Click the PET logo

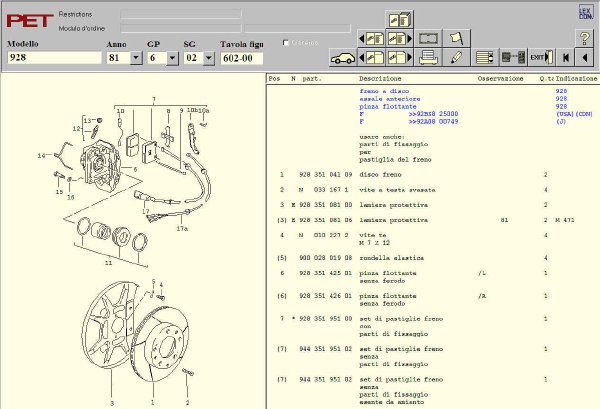coord(30,21)
